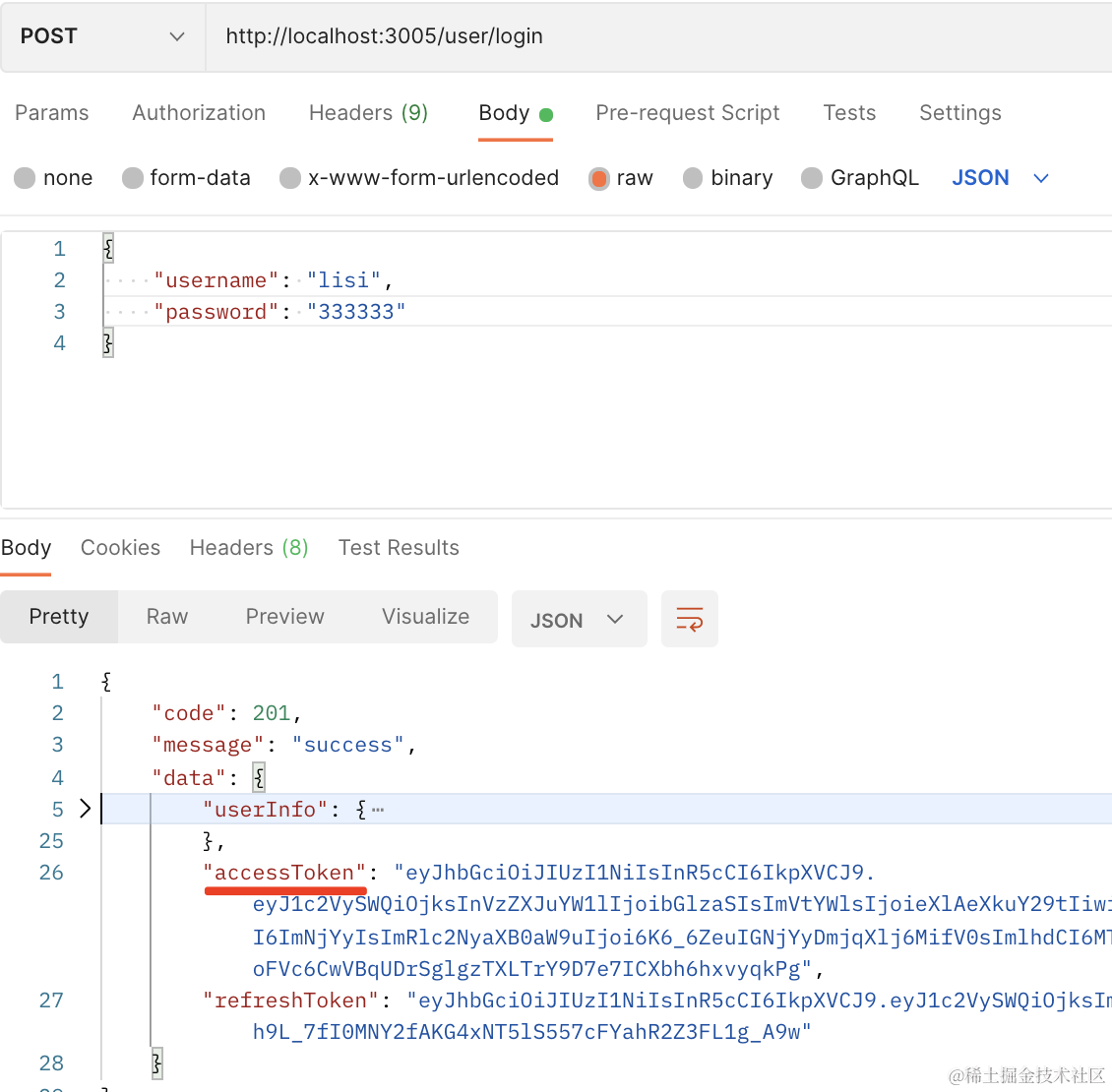The image size is (1112, 1092).
Task: Open the Authorization tab
Action: 199,113
